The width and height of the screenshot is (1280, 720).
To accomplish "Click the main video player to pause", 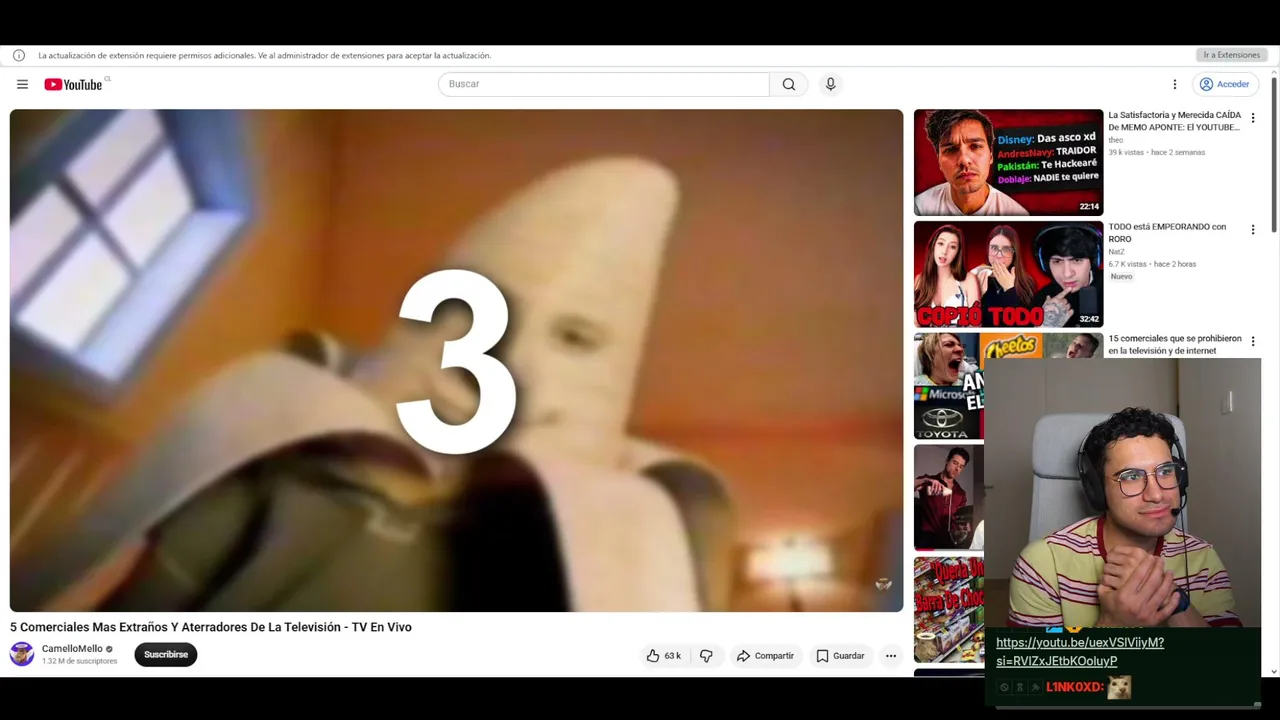I will pyautogui.click(x=456, y=360).
